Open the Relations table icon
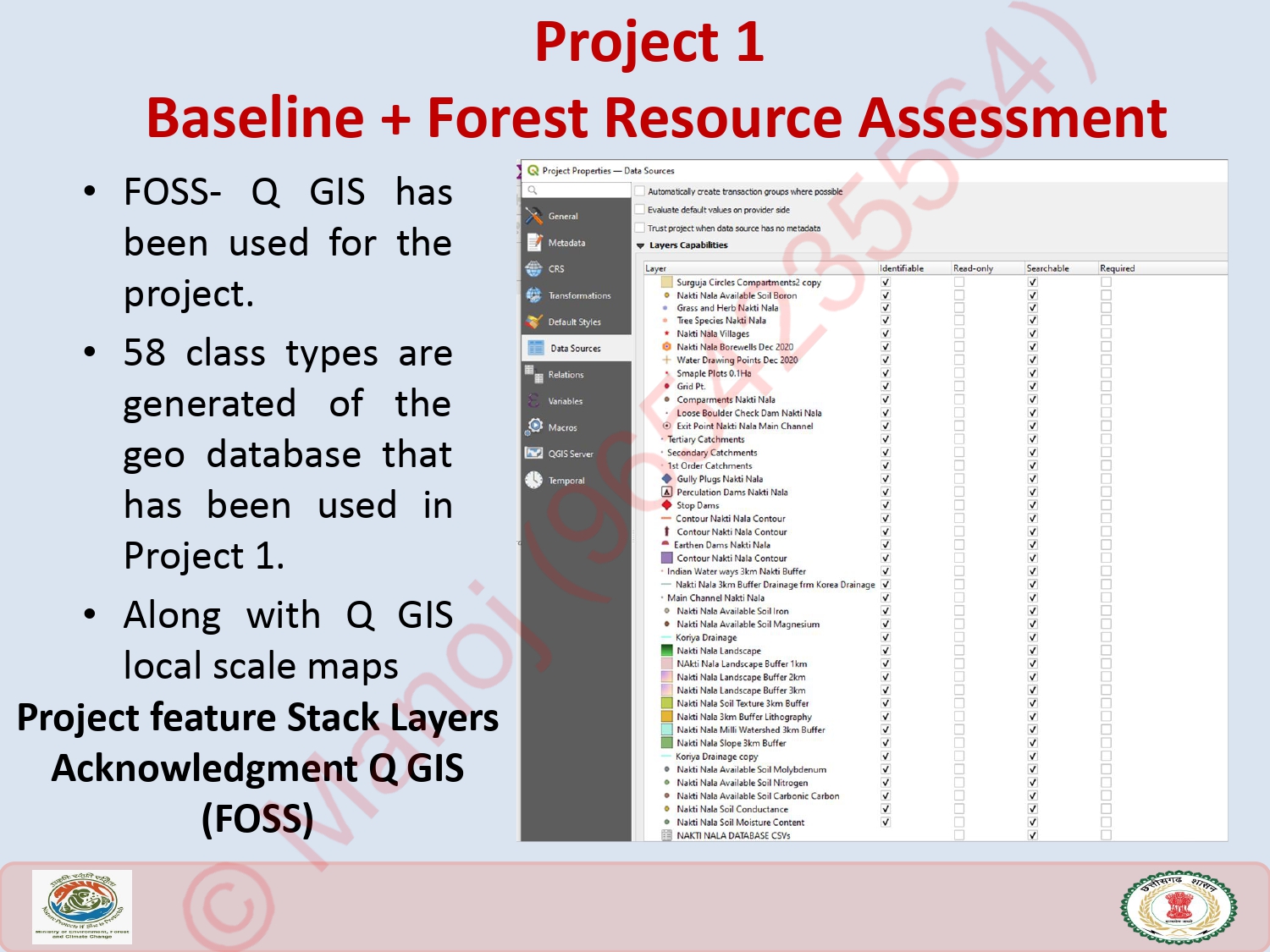 tap(533, 374)
